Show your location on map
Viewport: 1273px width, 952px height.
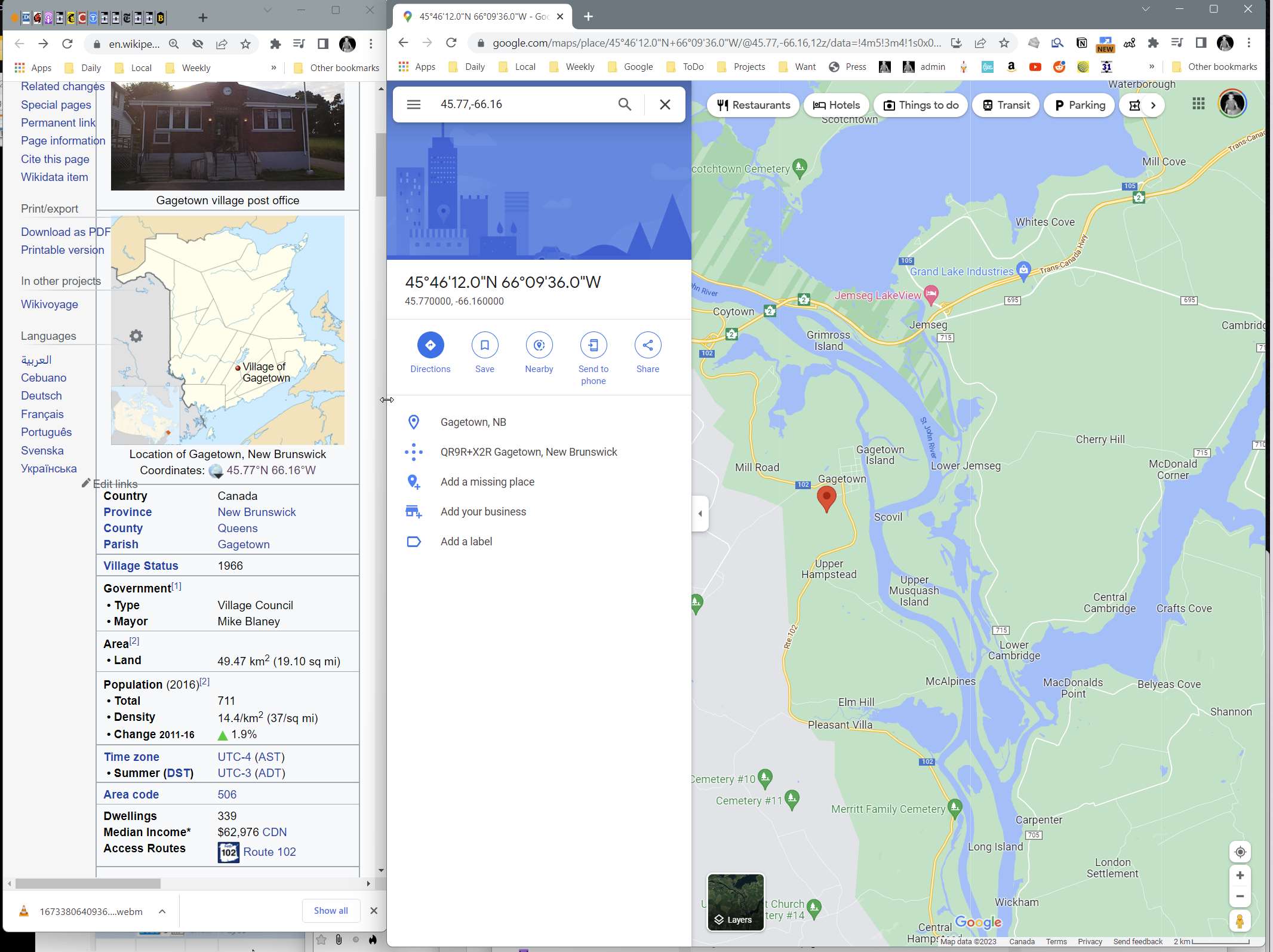[1240, 852]
